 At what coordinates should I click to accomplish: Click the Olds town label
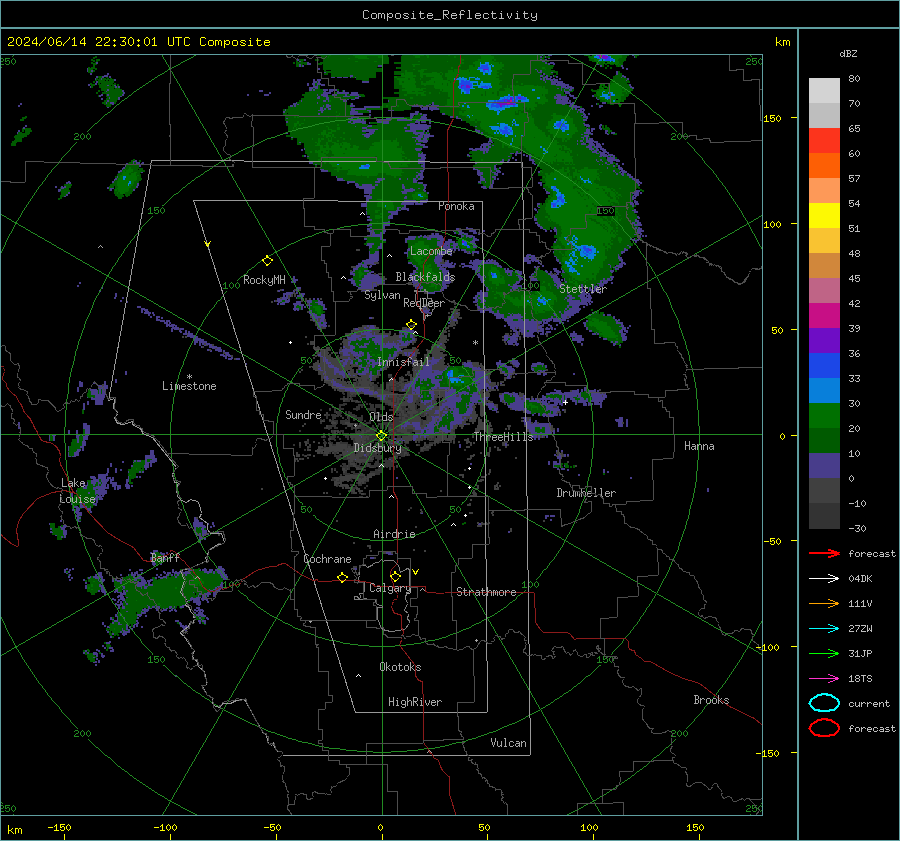381,417
